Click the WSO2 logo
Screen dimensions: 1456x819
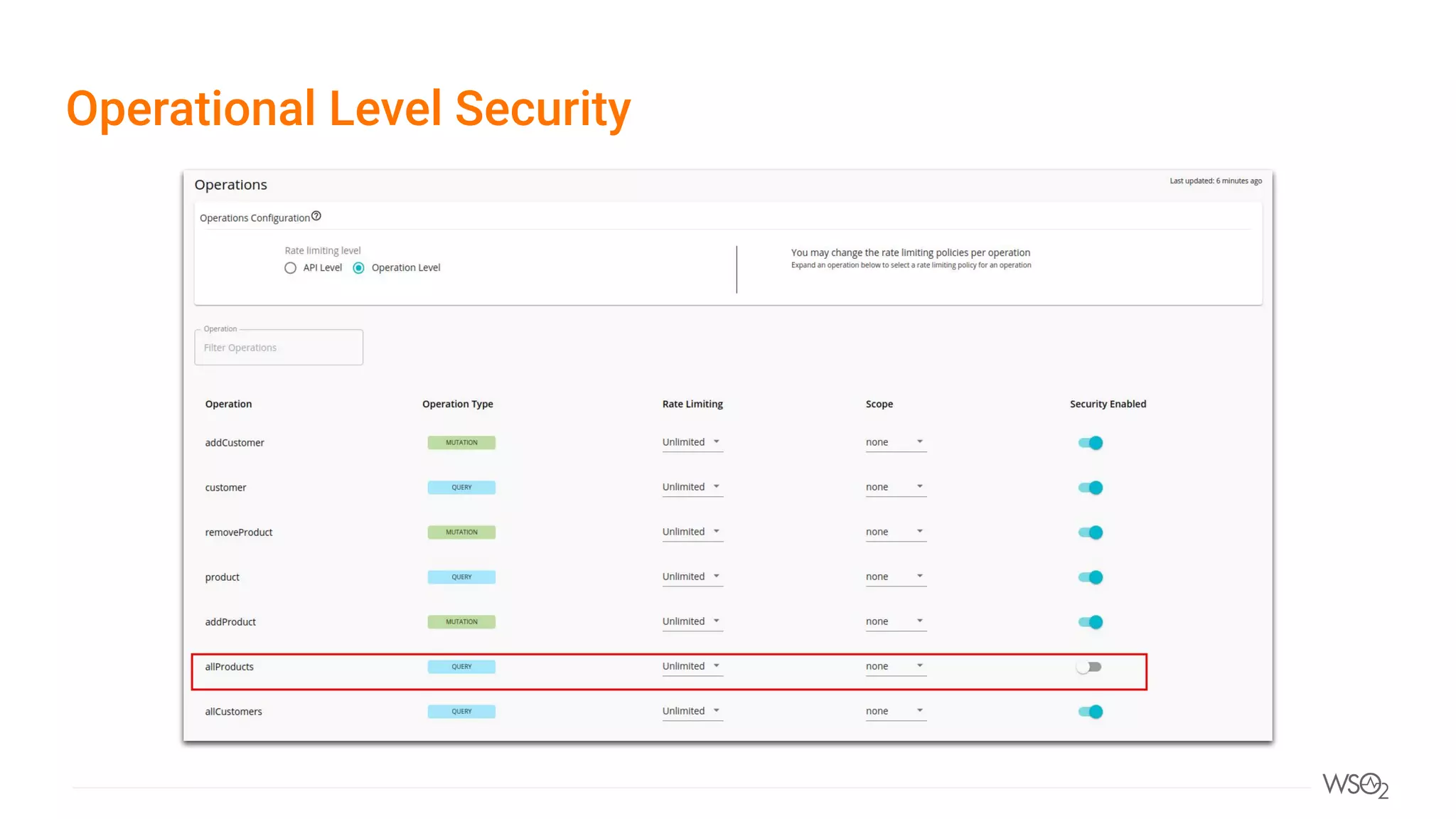(1356, 786)
